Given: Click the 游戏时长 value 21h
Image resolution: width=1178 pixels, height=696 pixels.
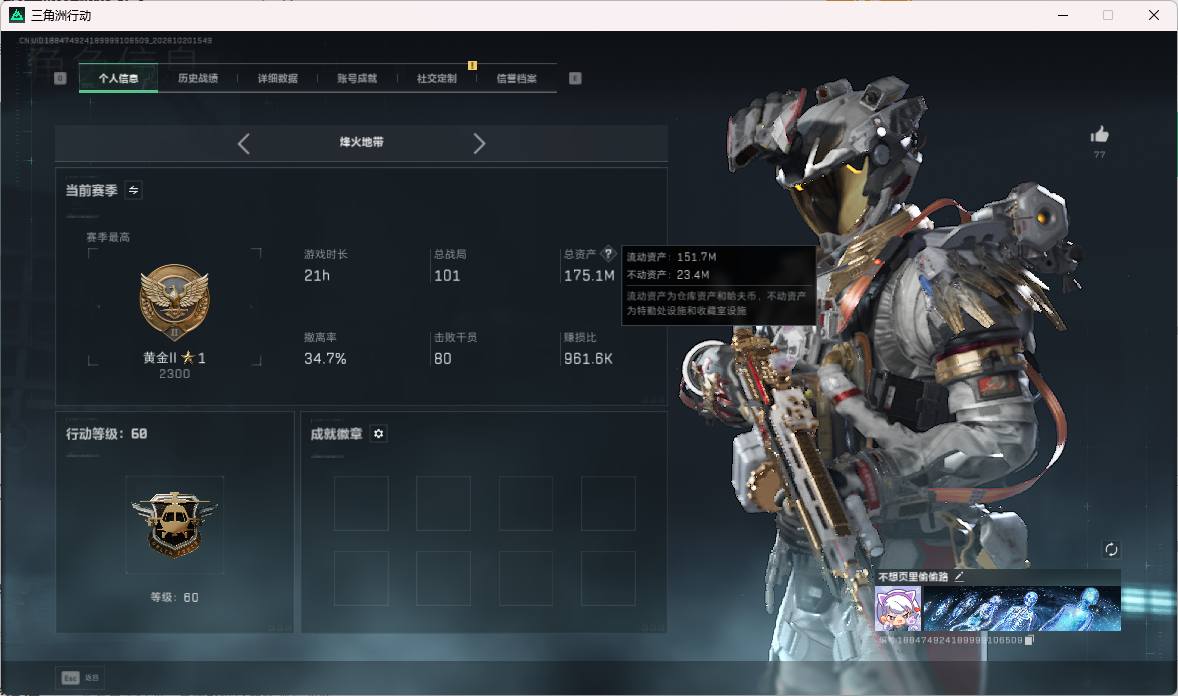Looking at the screenshot, I should click(x=317, y=276).
